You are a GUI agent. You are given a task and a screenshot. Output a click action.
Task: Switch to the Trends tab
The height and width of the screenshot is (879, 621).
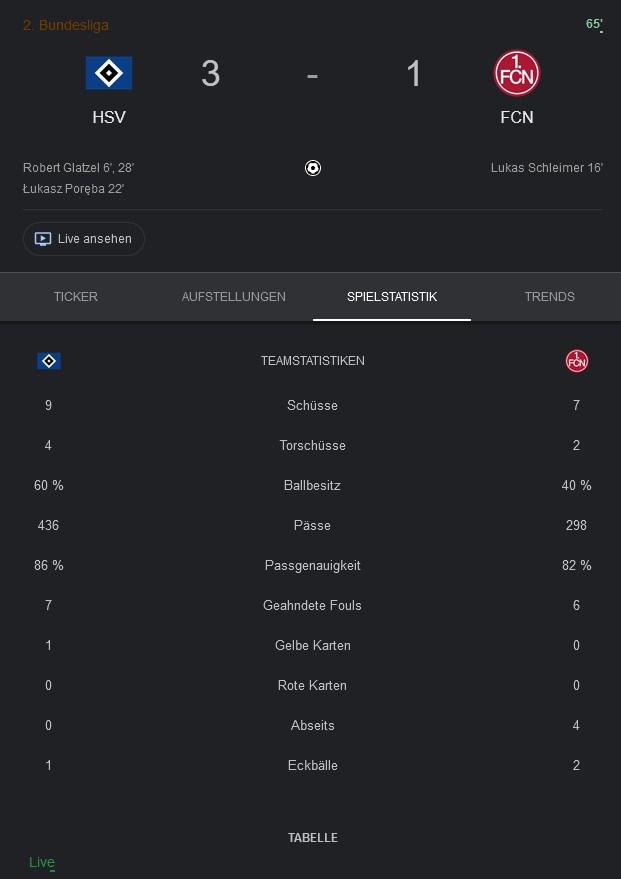click(x=549, y=297)
